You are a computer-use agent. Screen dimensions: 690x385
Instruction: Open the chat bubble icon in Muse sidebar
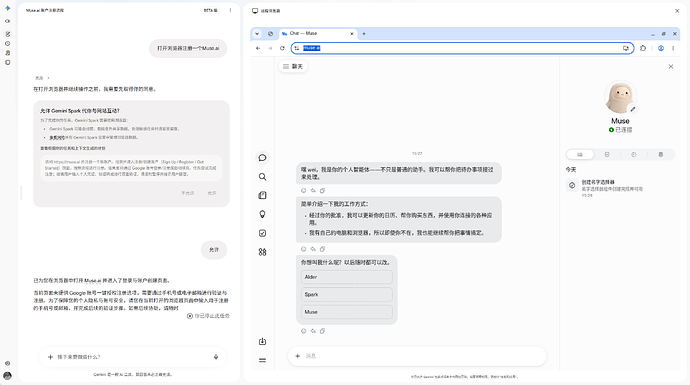pyautogui.click(x=262, y=158)
